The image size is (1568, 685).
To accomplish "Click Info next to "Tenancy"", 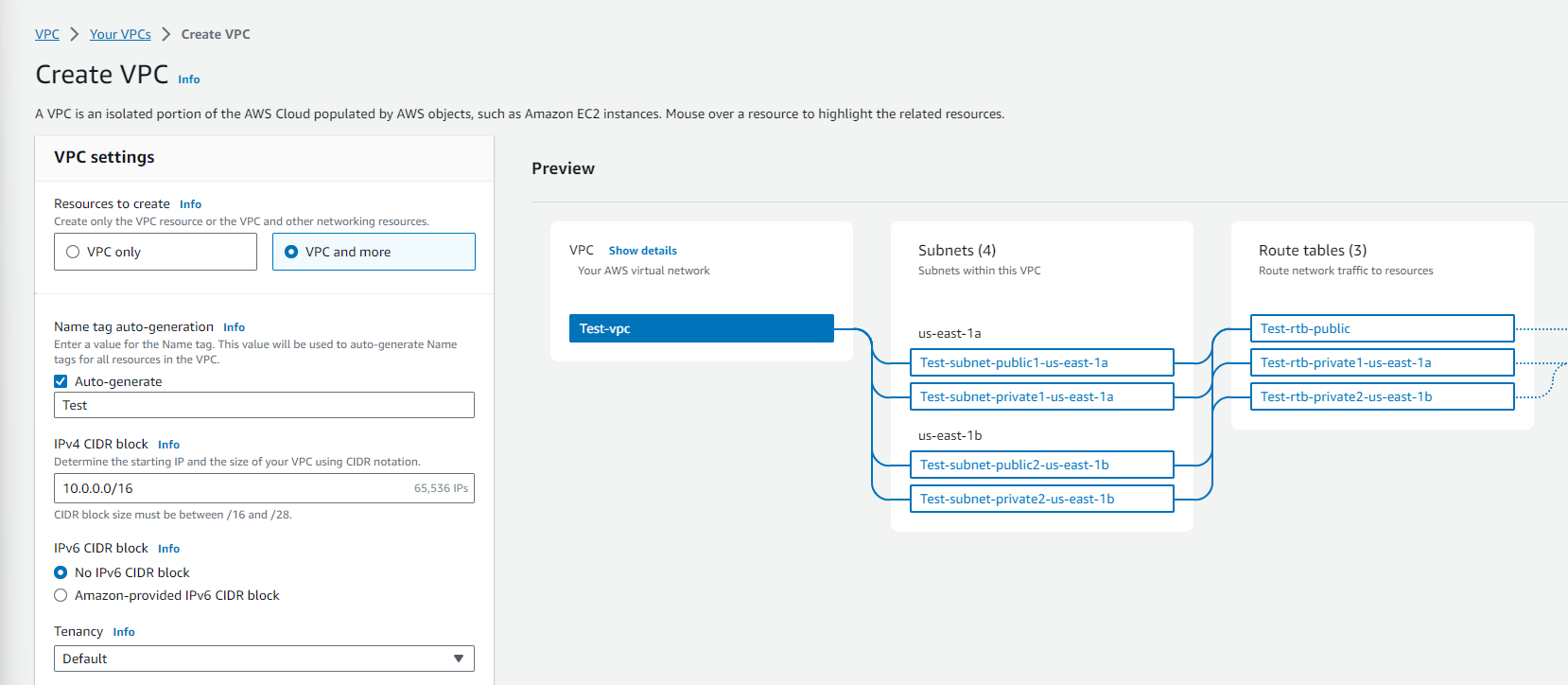I will point(123,631).
